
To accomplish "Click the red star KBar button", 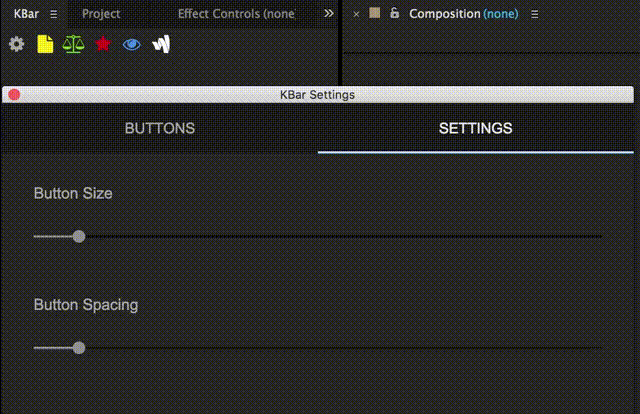I will (103, 44).
